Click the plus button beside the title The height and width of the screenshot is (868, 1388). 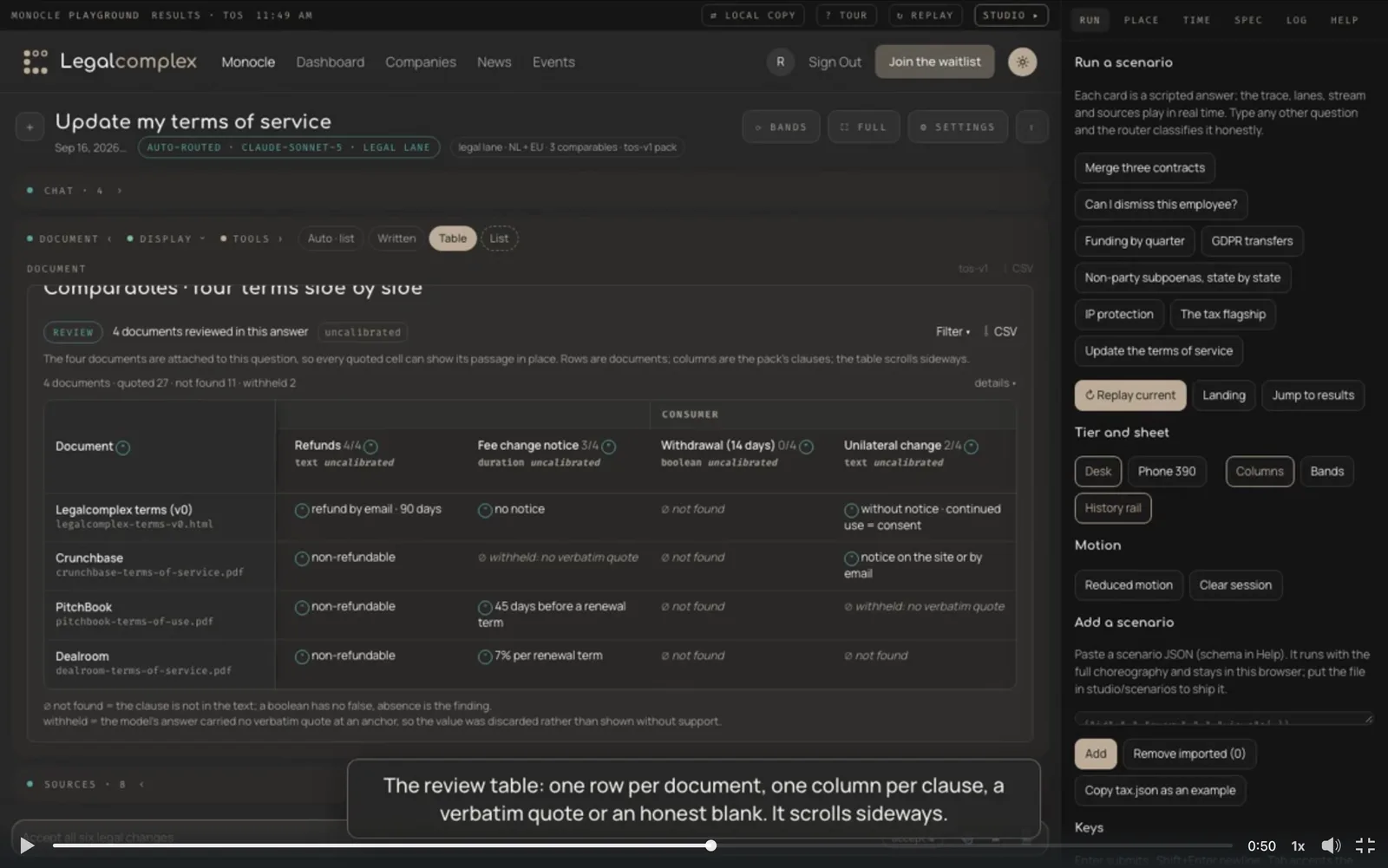[x=29, y=127]
